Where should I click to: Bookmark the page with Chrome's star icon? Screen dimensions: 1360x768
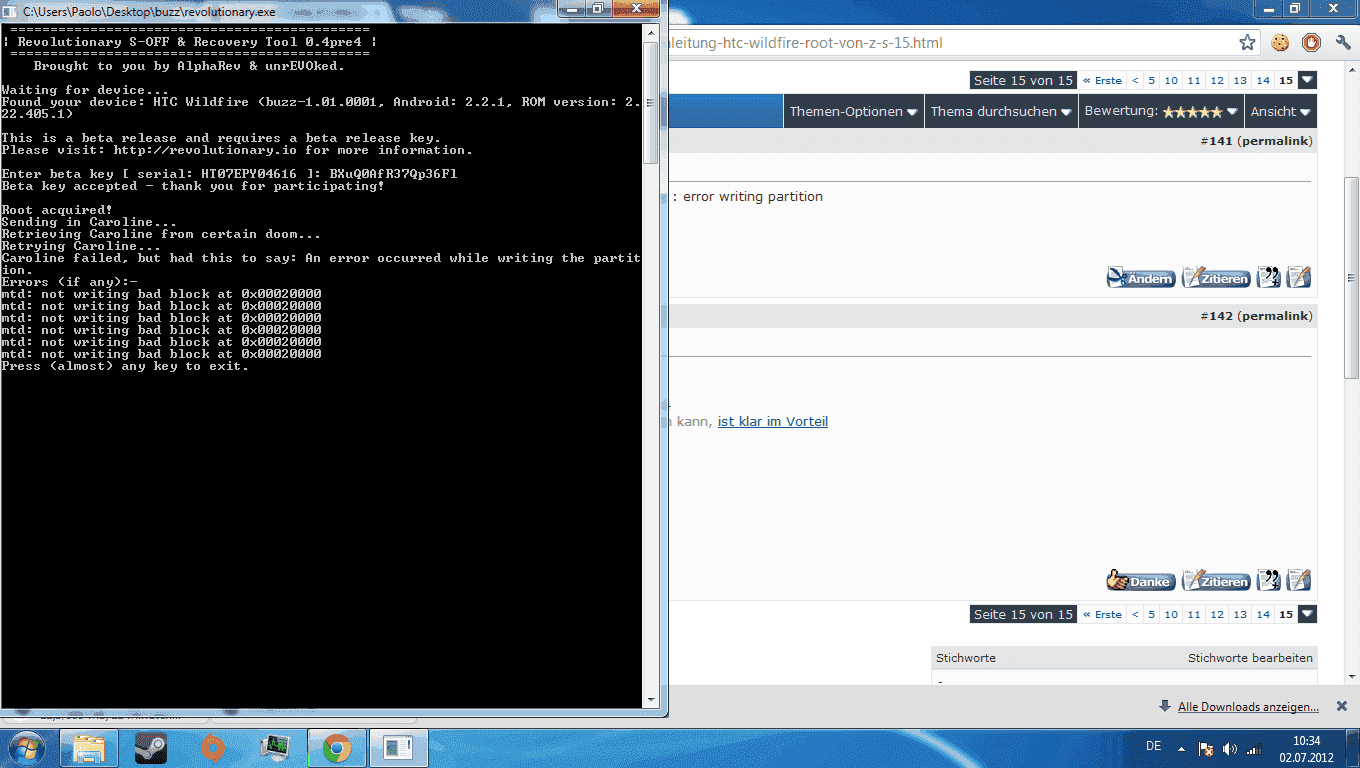click(x=1247, y=43)
